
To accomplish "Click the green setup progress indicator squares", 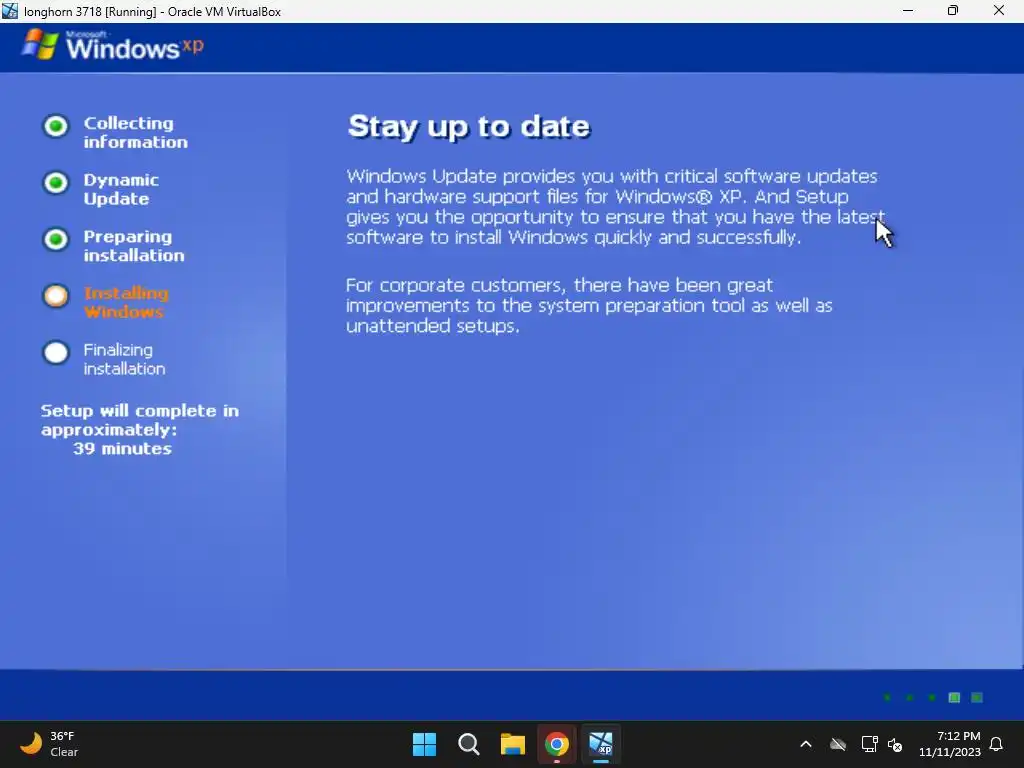I will (932, 697).
